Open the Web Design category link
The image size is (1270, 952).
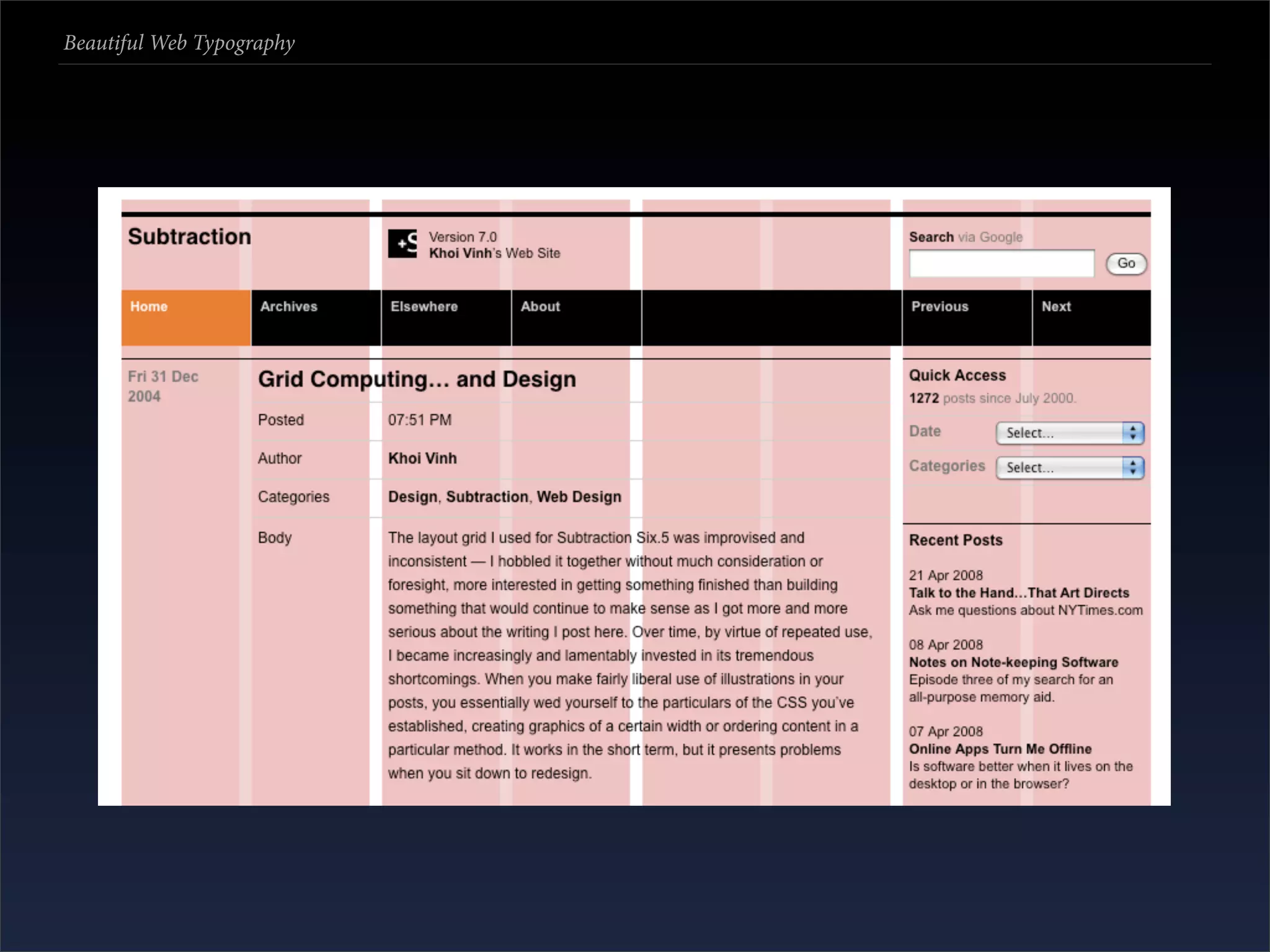tap(579, 497)
